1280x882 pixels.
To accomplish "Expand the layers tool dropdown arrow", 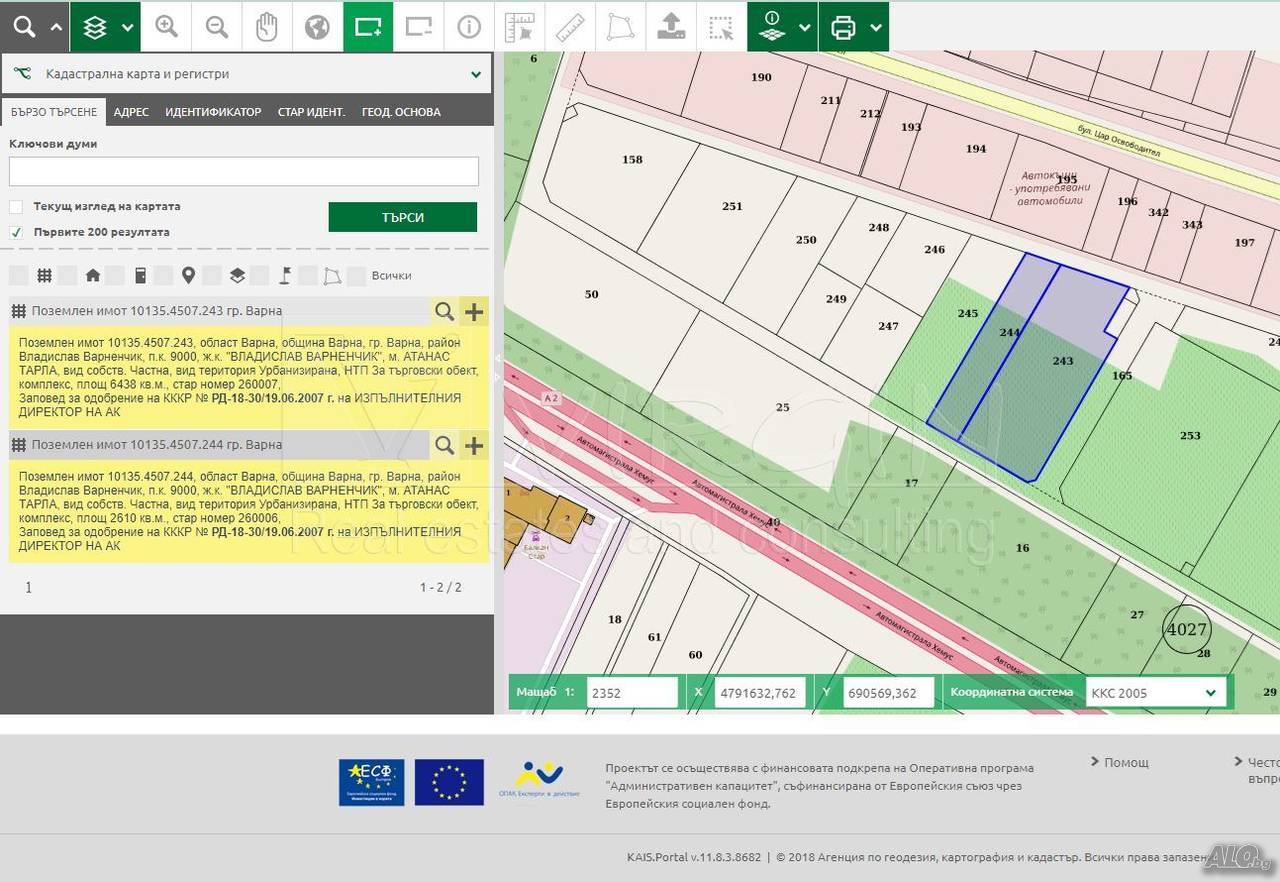I will click(127, 28).
